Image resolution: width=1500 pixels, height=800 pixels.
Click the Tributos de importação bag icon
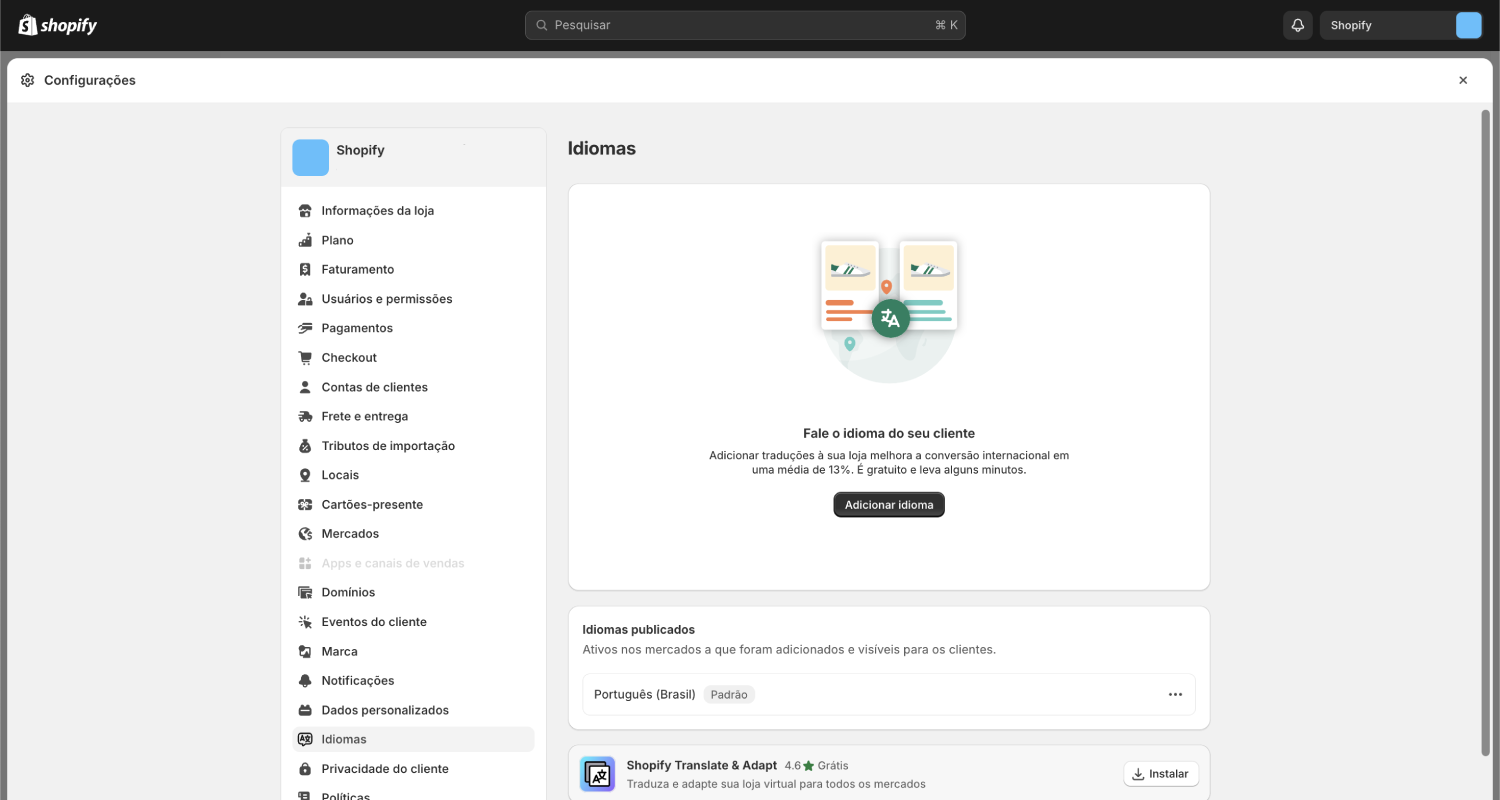[x=305, y=446]
